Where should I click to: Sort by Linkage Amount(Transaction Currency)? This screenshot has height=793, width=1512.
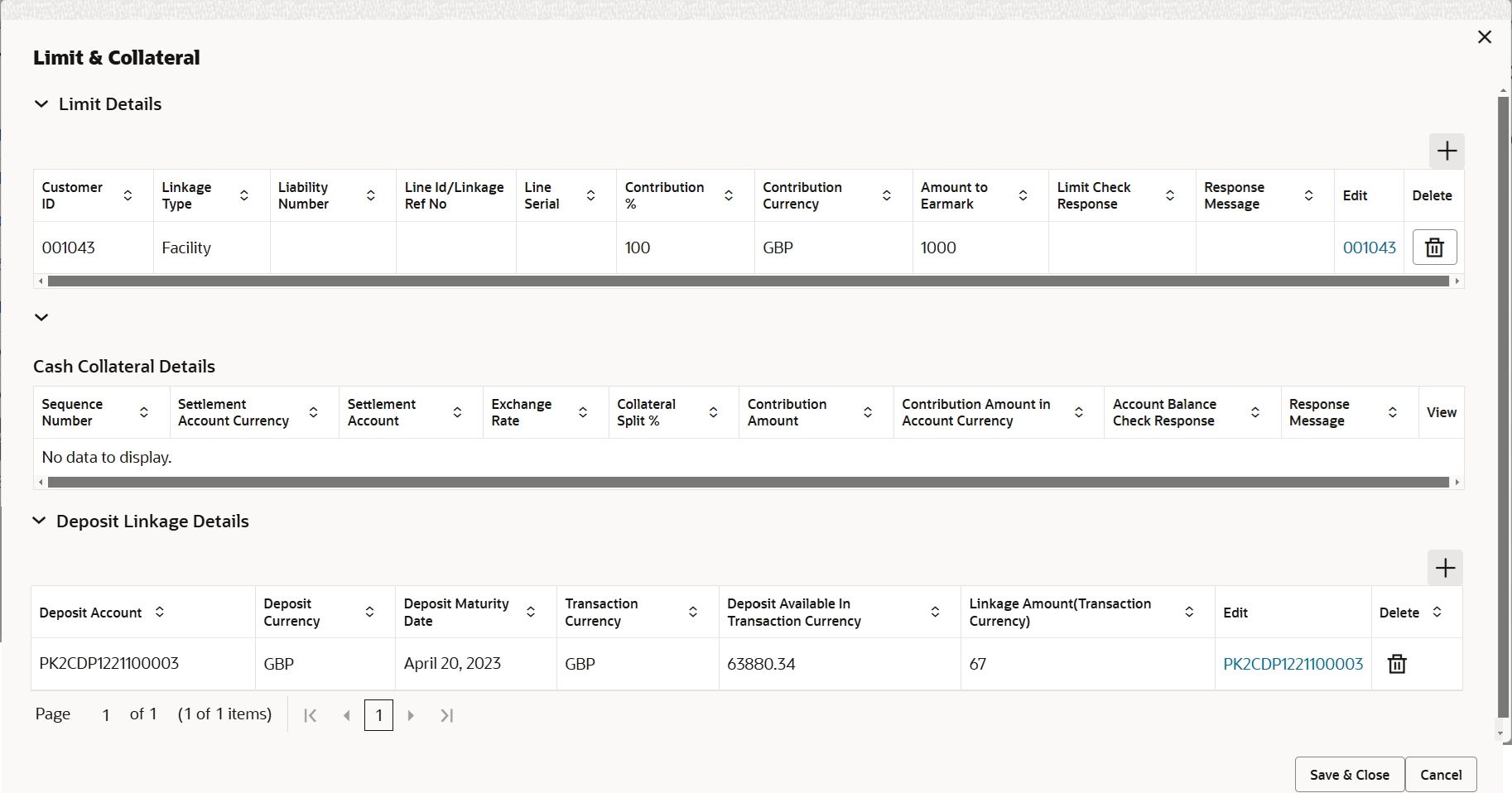[1190, 612]
